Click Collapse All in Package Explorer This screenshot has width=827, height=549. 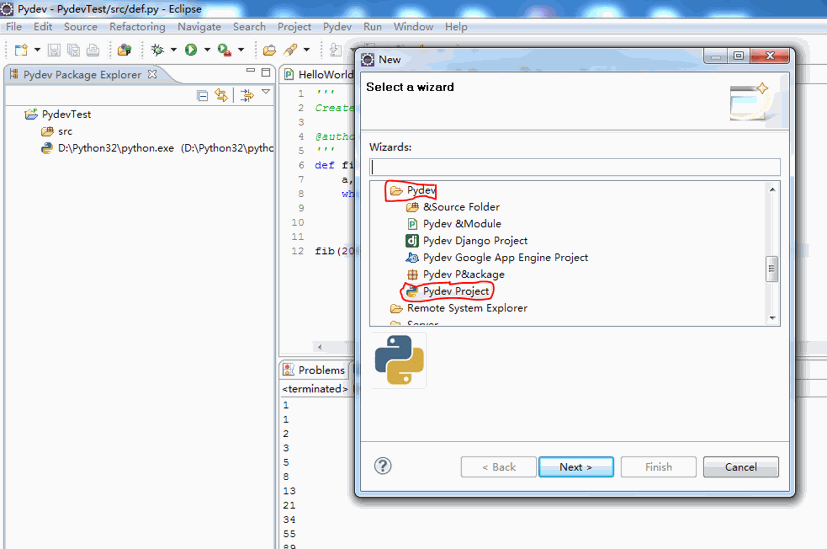point(202,95)
